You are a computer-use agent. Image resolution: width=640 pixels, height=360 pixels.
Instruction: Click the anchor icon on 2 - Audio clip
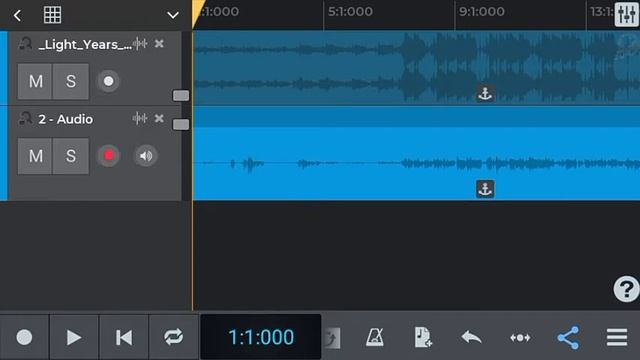pyautogui.click(x=485, y=189)
